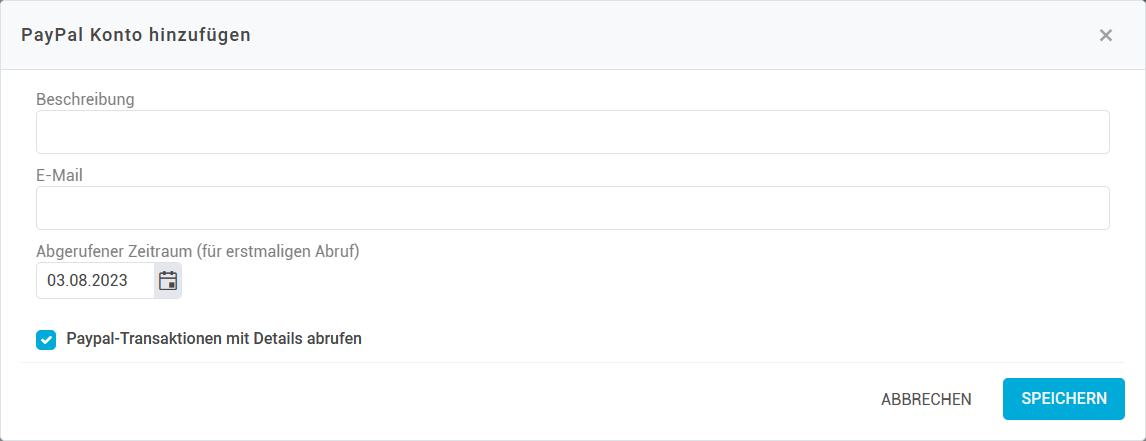The image size is (1146, 441).
Task: Click into the Beschreibung text field
Action: (572, 132)
